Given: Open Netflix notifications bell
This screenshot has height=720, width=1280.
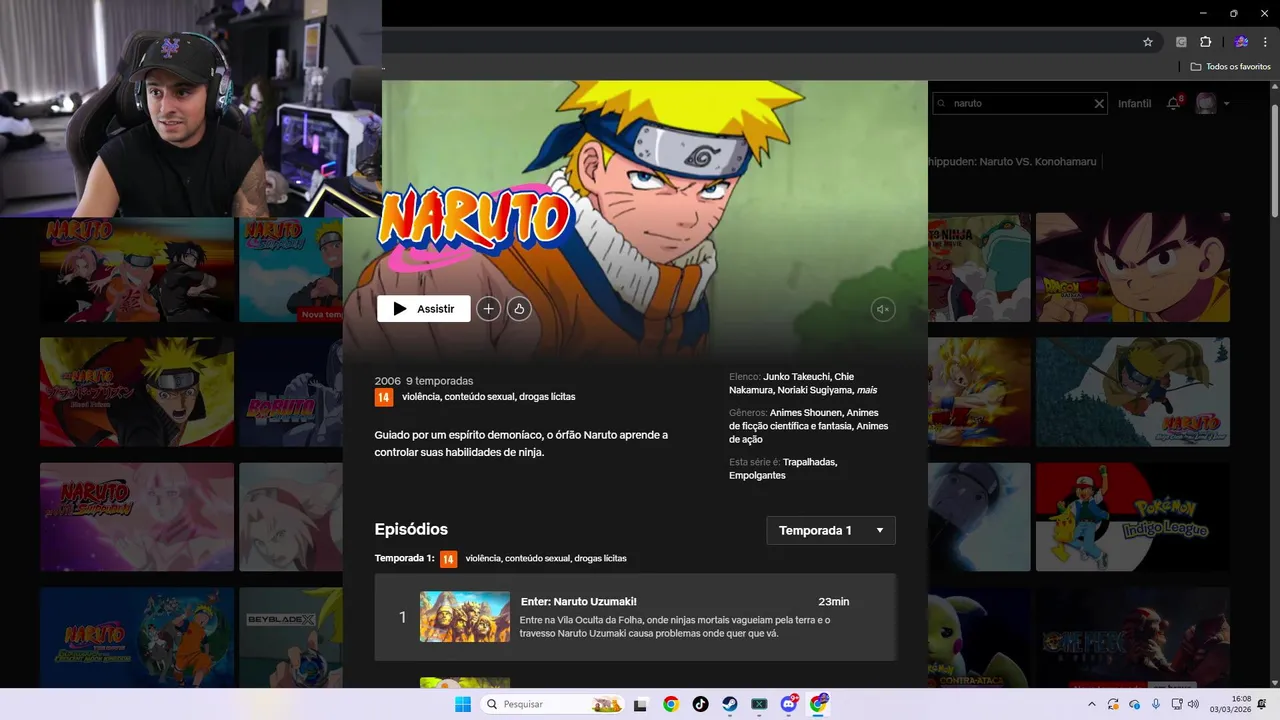Looking at the screenshot, I should [1174, 103].
